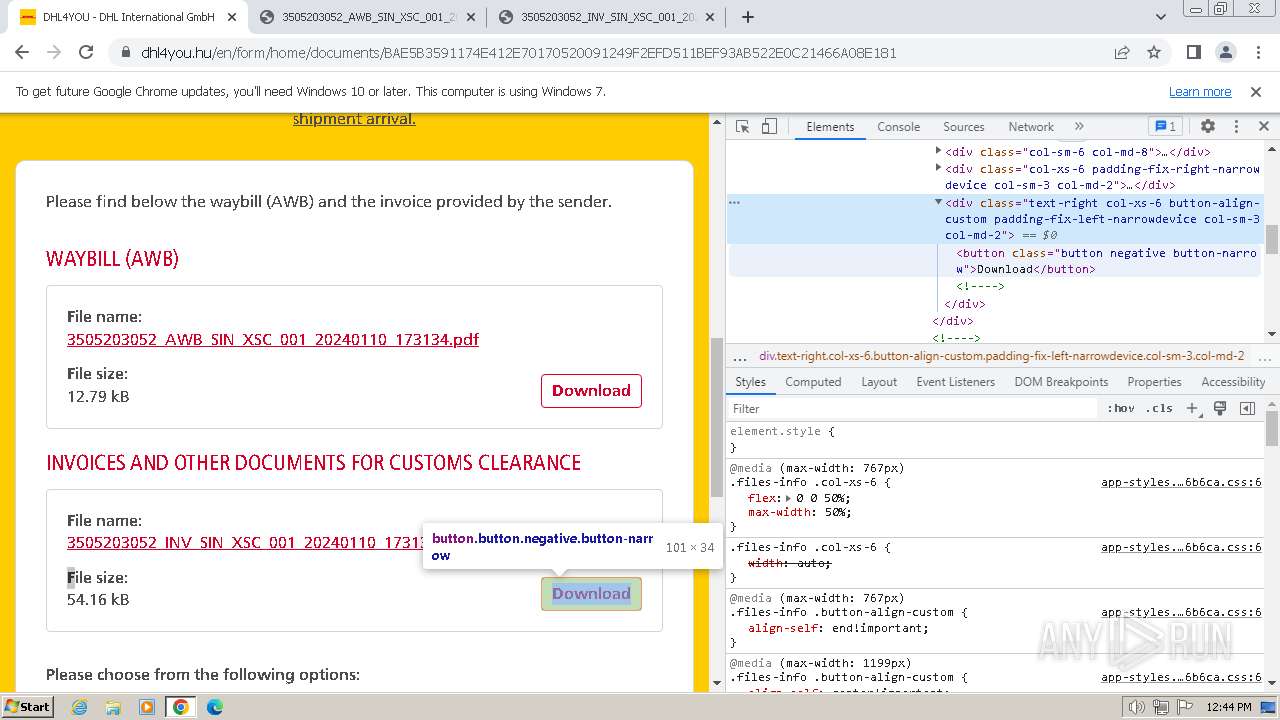Toggle the .cls element classes button

[x=1160, y=409]
